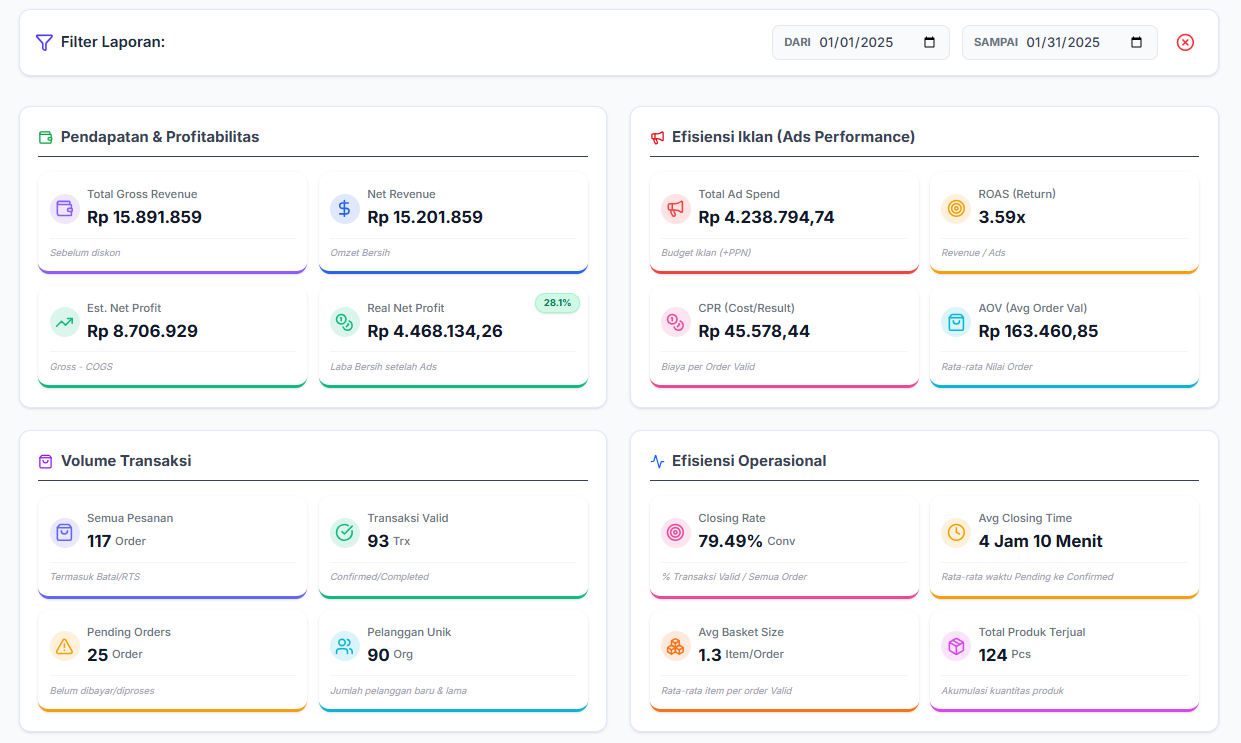Image resolution: width=1241 pixels, height=743 pixels.
Task: Select the inbox icon on Semua Pesanan
Action: pyautogui.click(x=64, y=532)
